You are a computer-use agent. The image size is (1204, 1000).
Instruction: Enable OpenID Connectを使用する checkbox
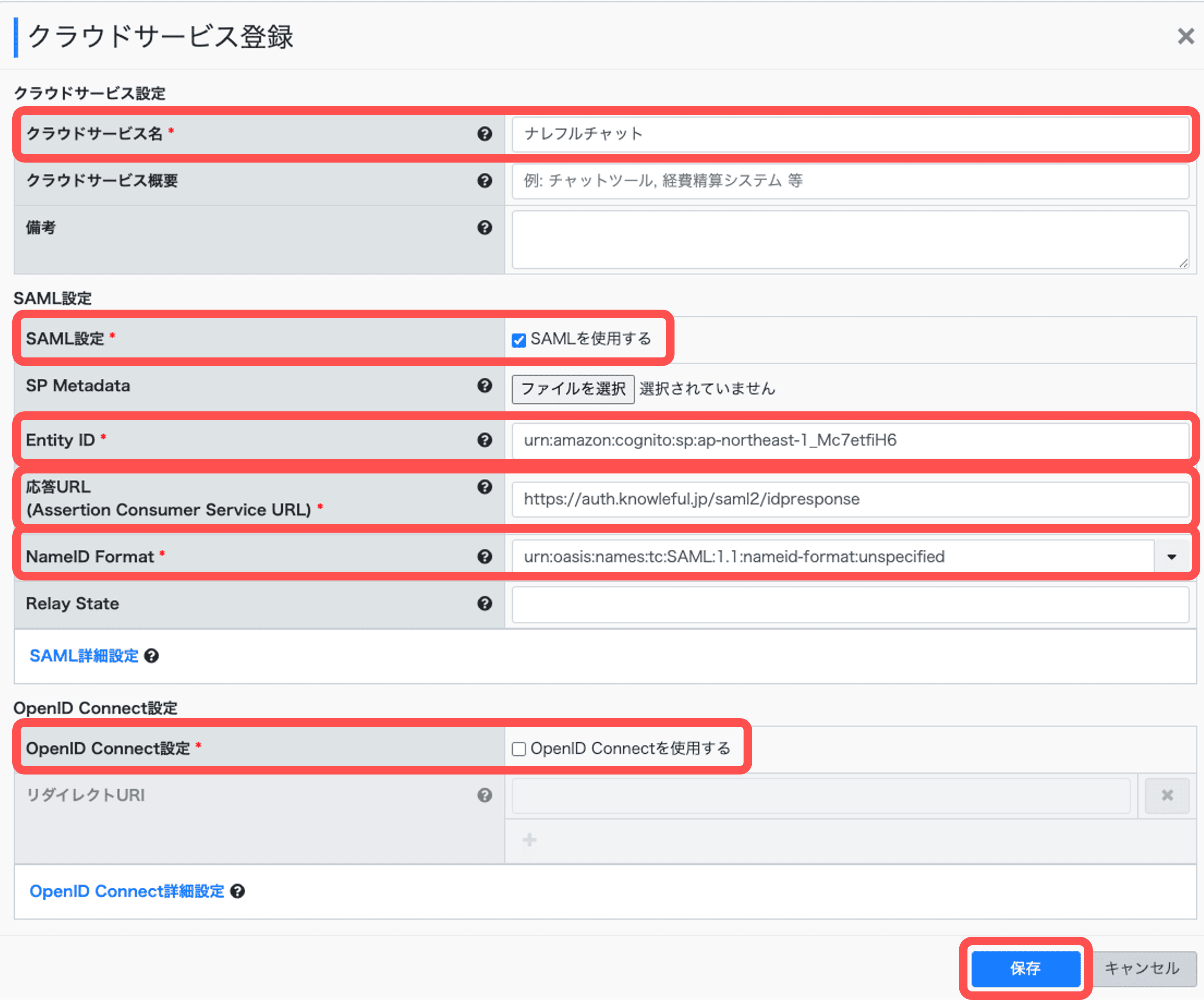click(x=519, y=749)
